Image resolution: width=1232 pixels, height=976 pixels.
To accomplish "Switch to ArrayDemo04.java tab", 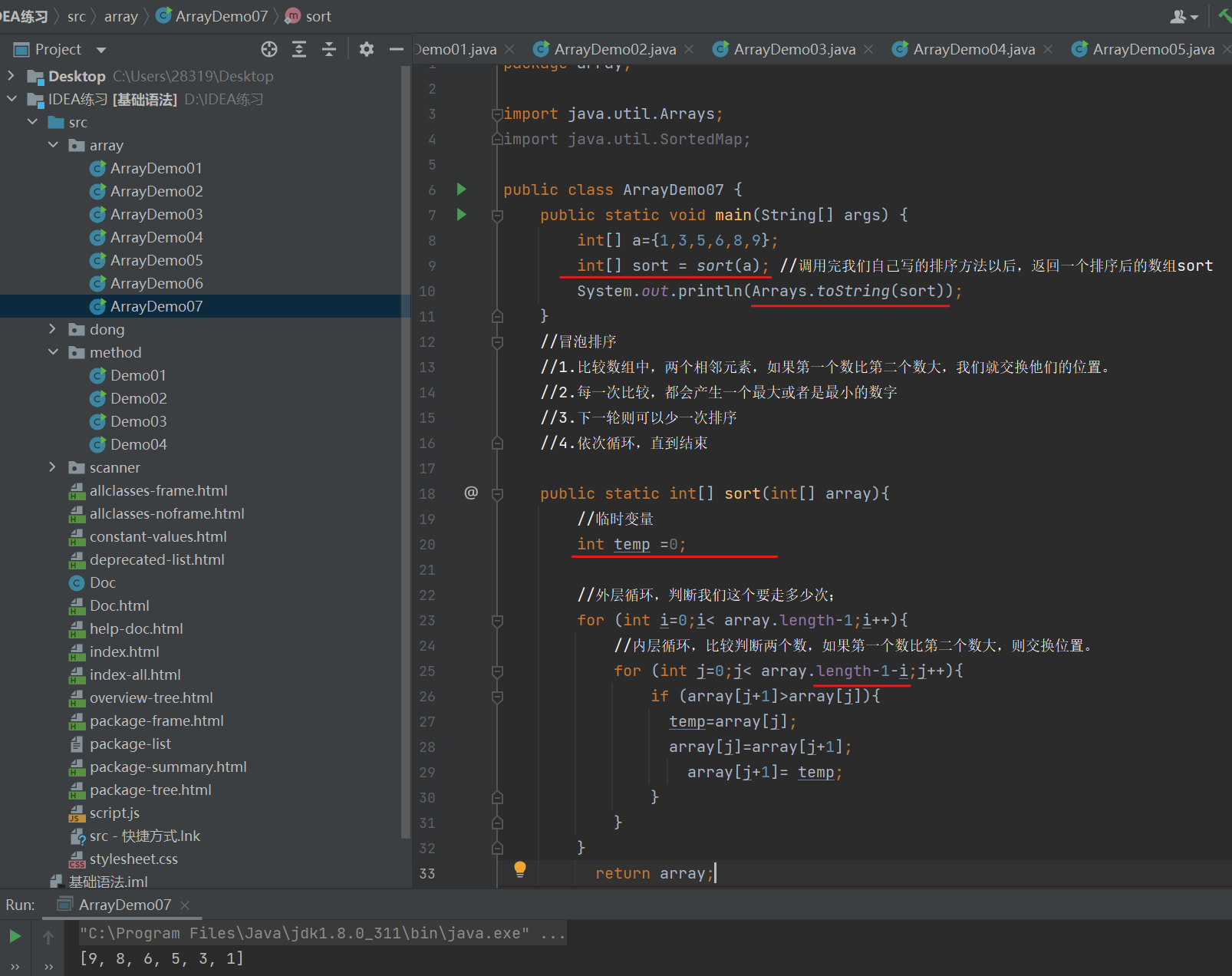I will pos(973,50).
